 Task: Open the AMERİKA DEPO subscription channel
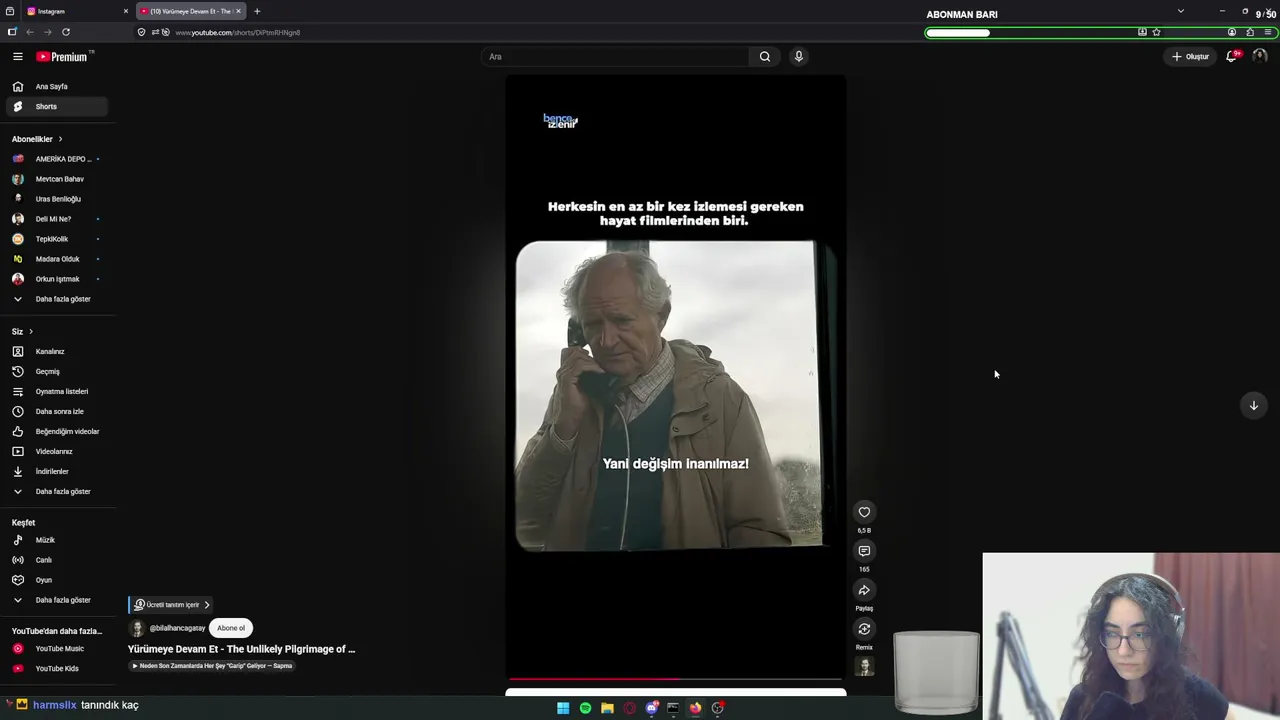tap(57, 159)
